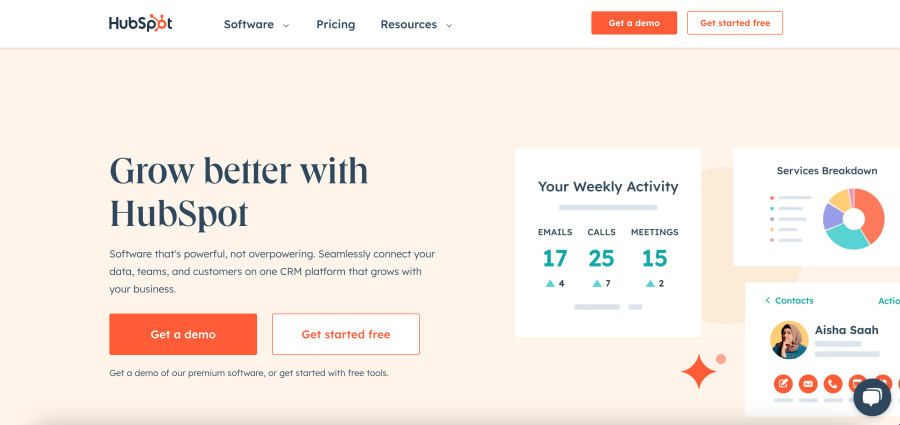This screenshot has height=425, width=900.
Task: Open the chat widget bubble
Action: coord(871,397)
